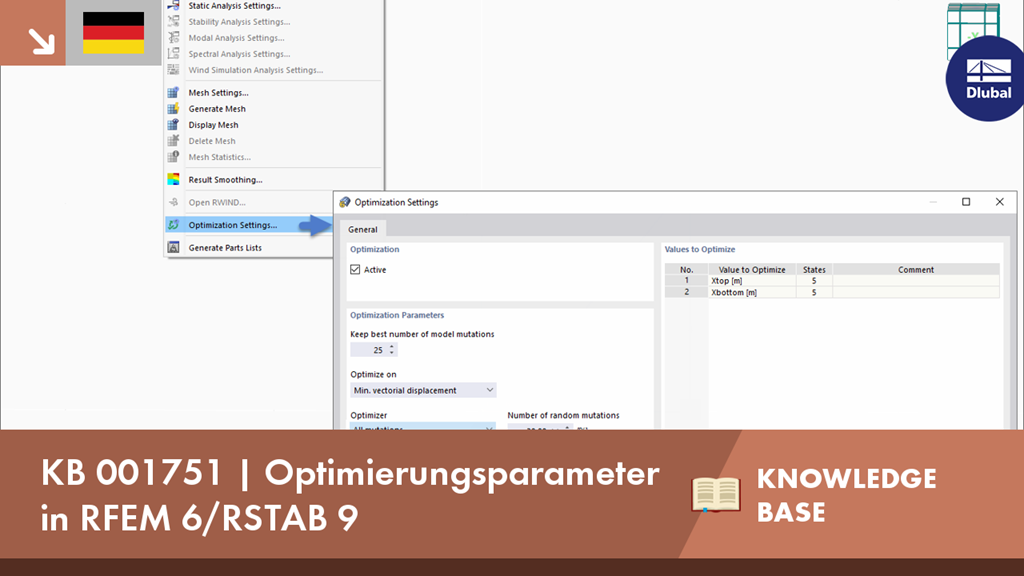Open Static Analysis Settings menu entry
1024x576 pixels.
(234, 5)
